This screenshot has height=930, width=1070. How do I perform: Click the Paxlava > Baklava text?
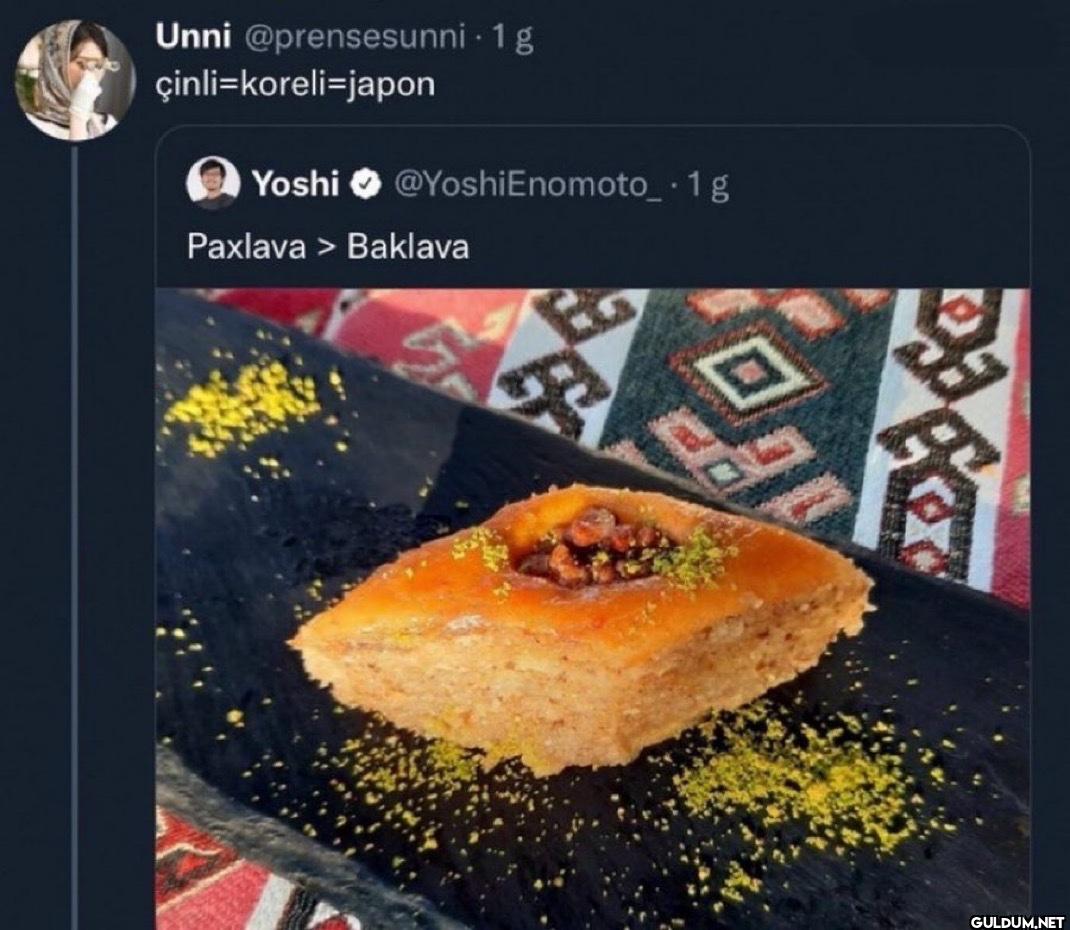click(328, 247)
